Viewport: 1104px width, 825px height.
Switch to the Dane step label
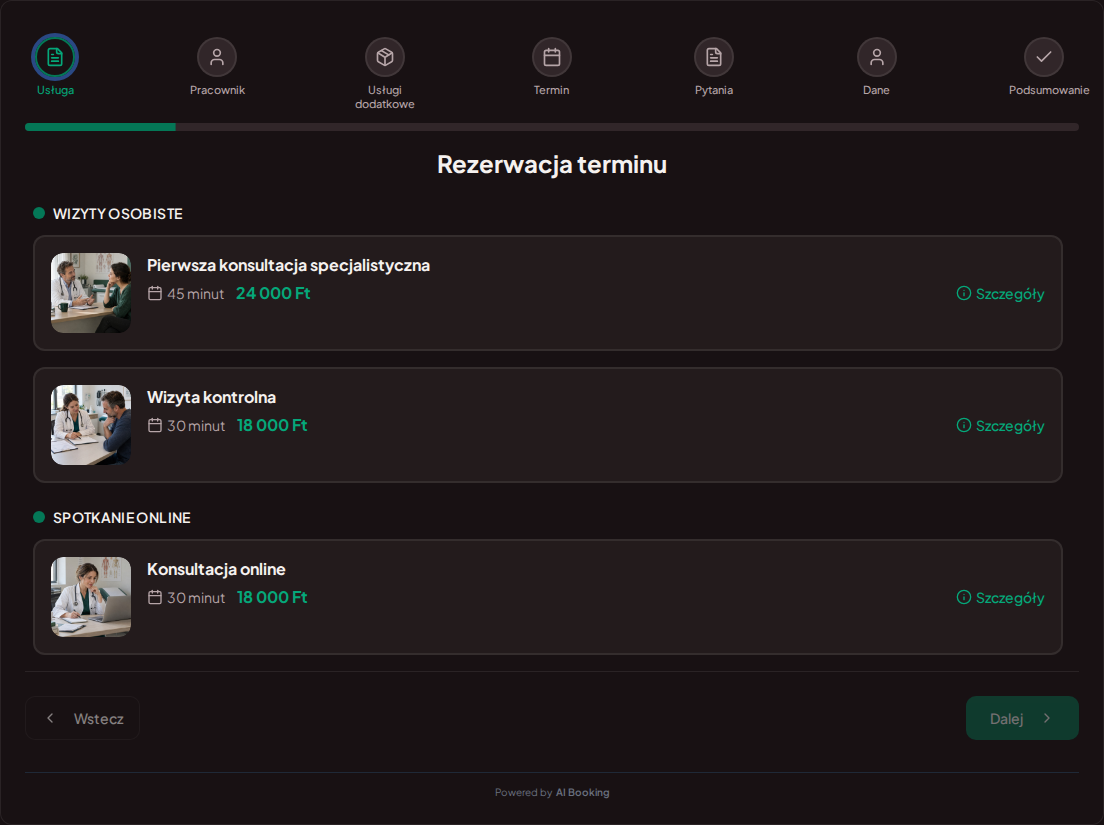(x=876, y=90)
